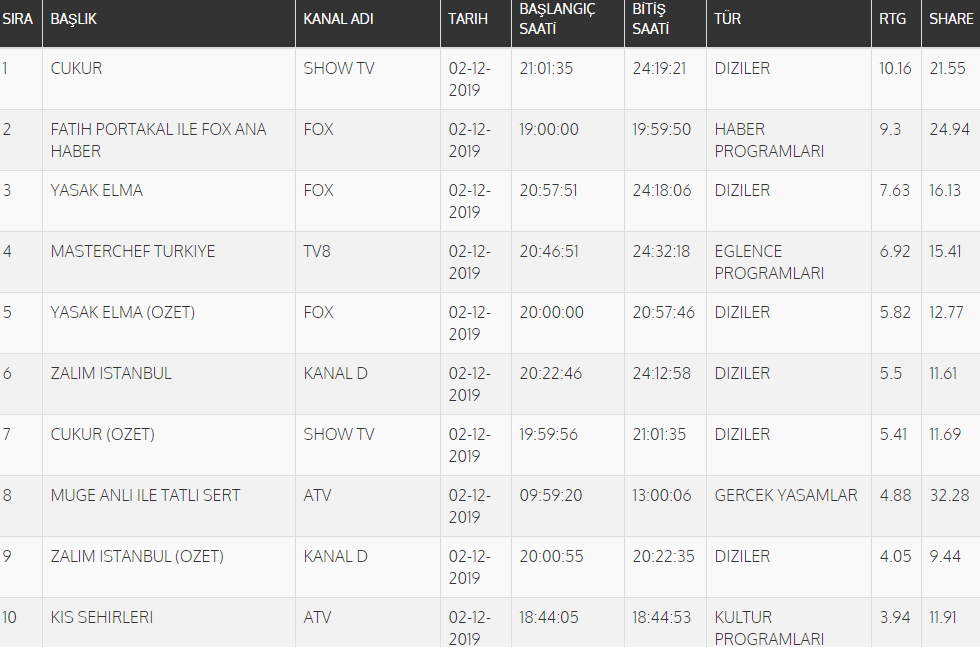This screenshot has height=647, width=980.
Task: Click the 10.16 RTG value for CUKUR
Action: pyautogui.click(x=895, y=68)
